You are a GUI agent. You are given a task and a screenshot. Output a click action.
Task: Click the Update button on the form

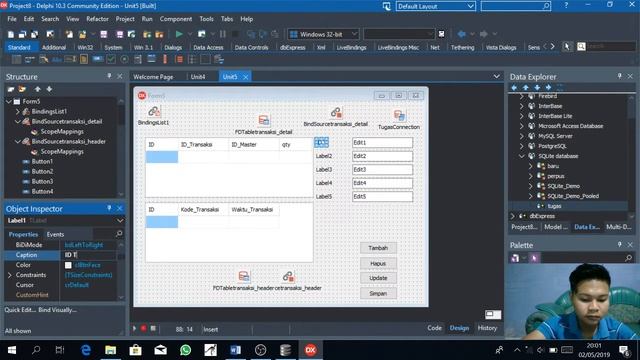[x=378, y=278]
